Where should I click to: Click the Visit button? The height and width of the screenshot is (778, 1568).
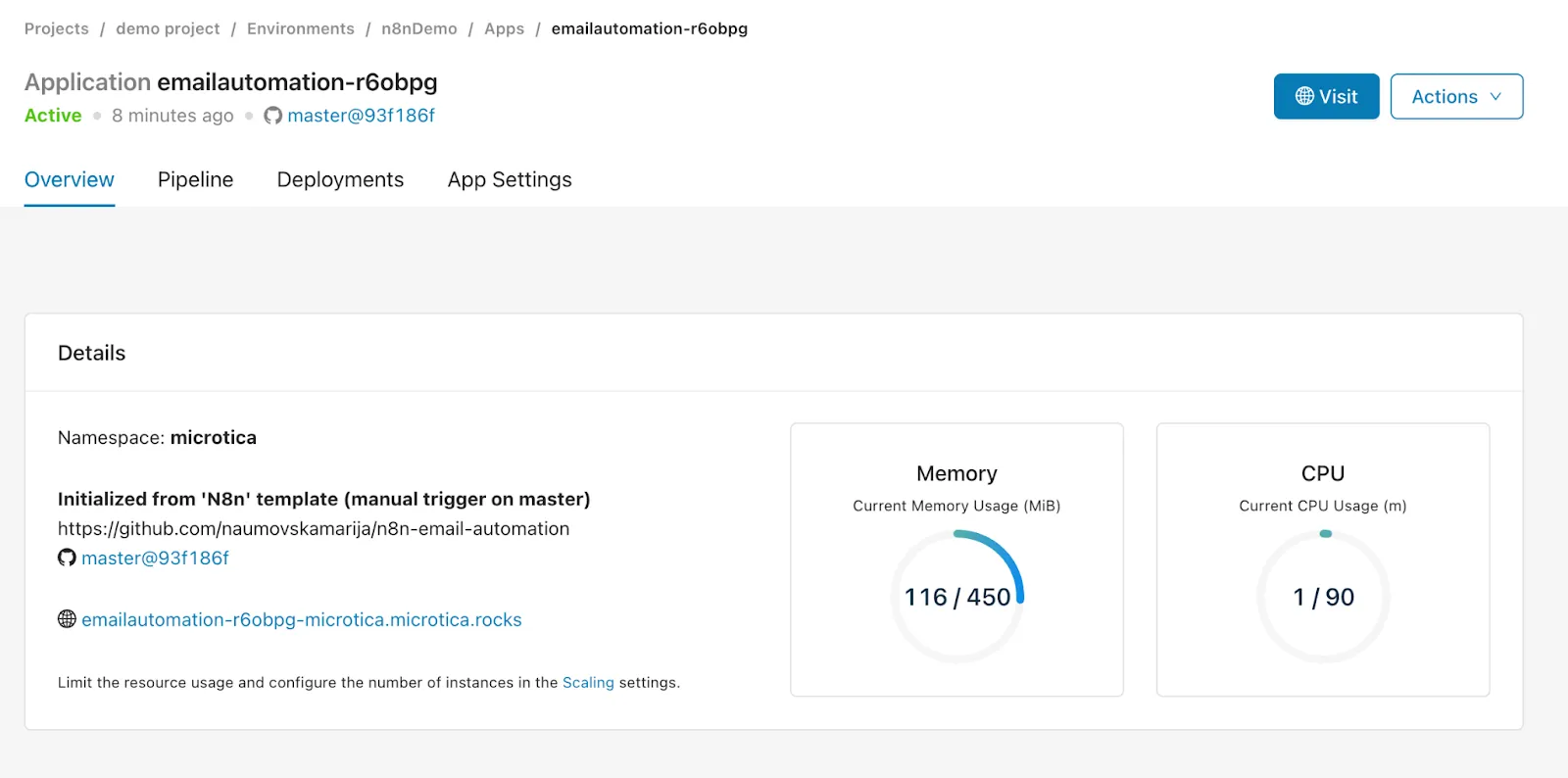pos(1326,96)
